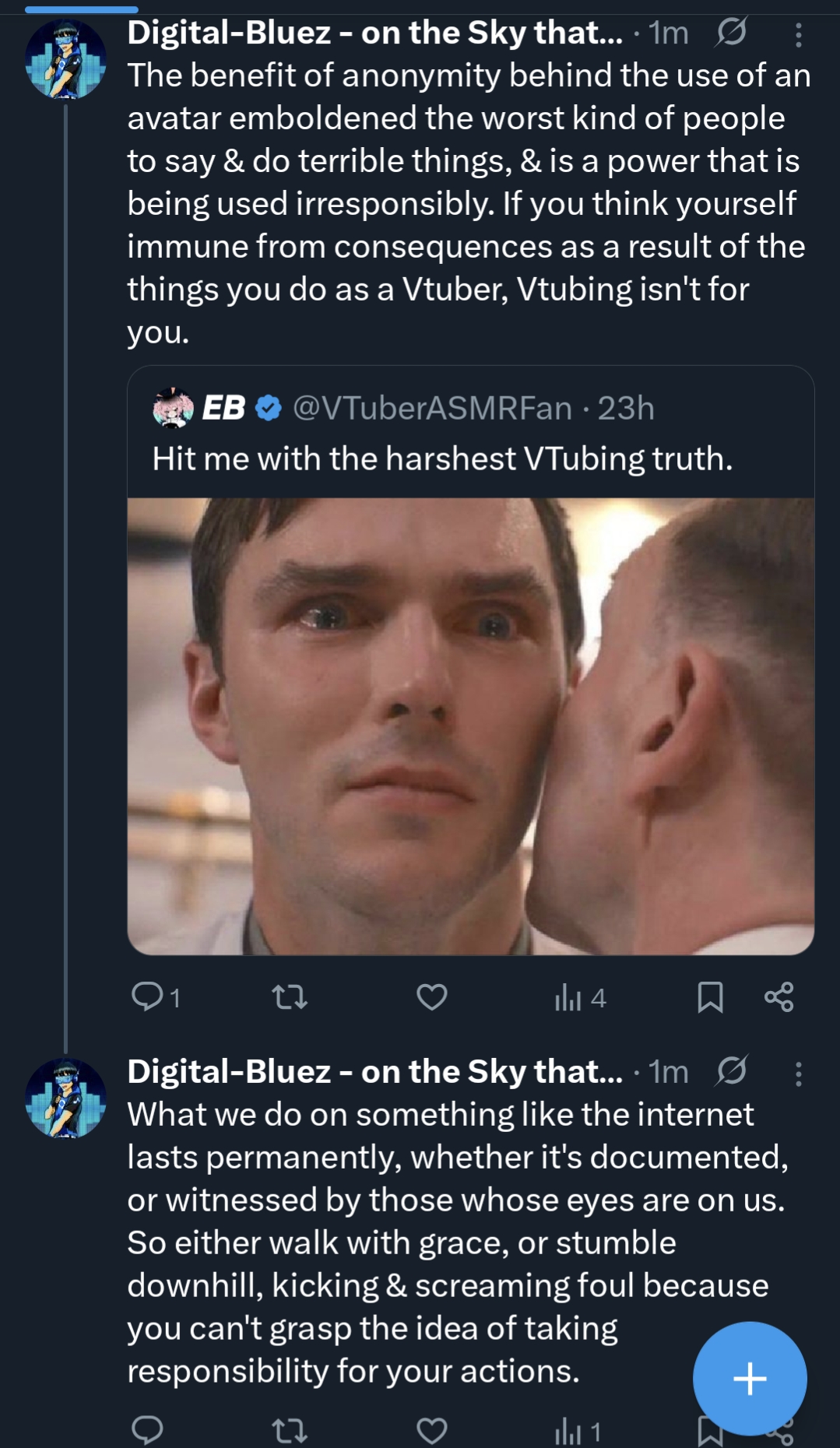840x1448 pixels.
Task: Open EB's small avatar in quoted tweet
Action: tap(173, 408)
